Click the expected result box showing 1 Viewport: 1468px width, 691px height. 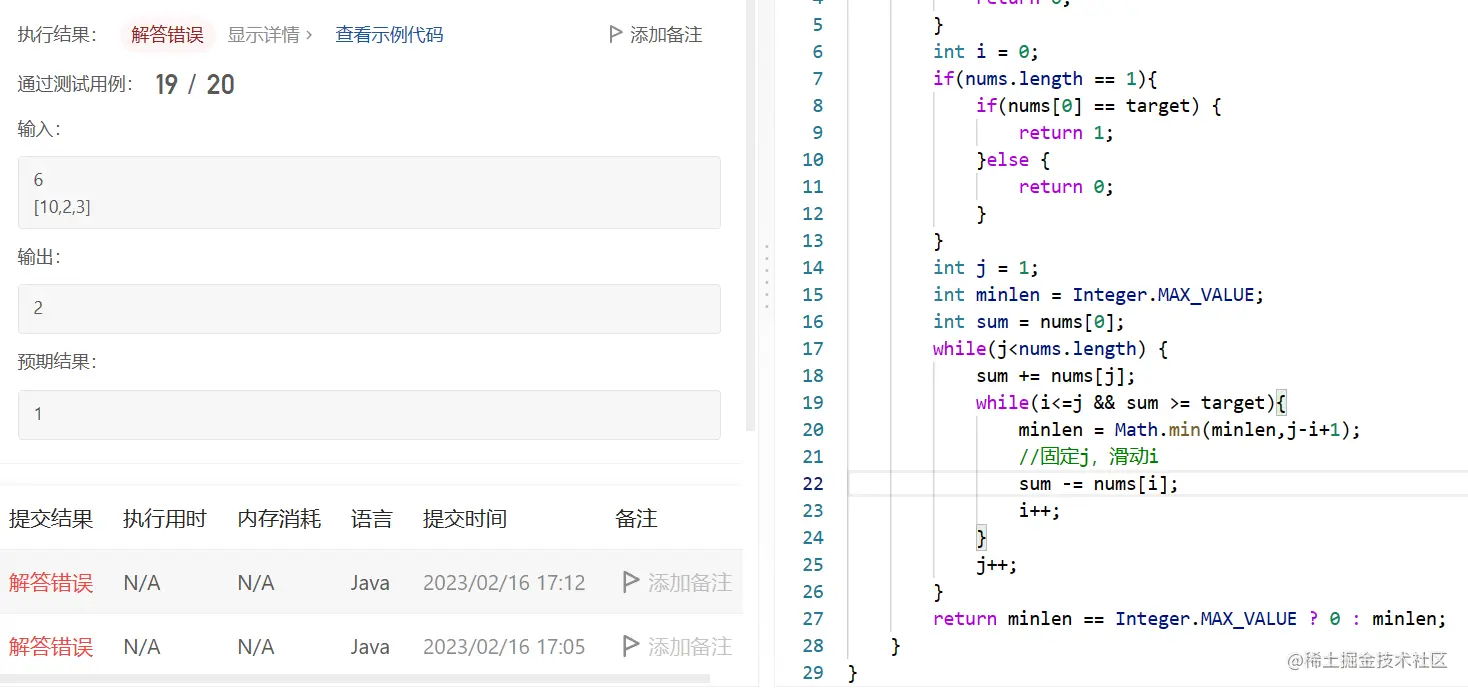tap(369, 414)
